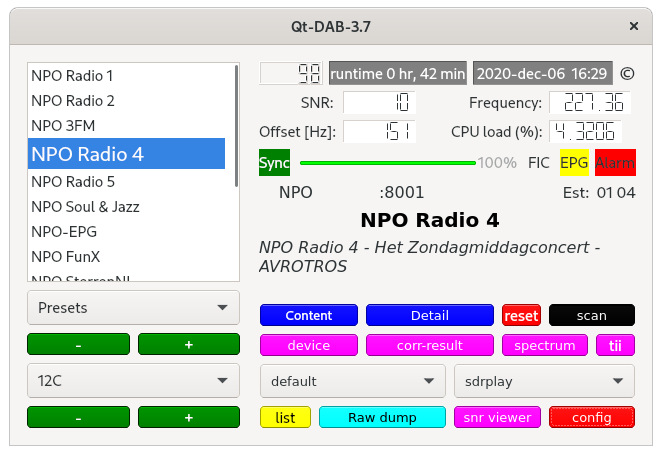Viewport: 662px width, 455px height.
Task: Click the :8001 ensemble ID text
Action: coord(401,192)
